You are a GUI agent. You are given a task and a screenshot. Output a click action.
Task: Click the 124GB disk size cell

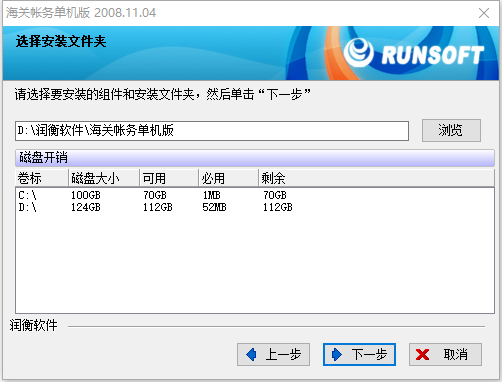[x=86, y=207]
